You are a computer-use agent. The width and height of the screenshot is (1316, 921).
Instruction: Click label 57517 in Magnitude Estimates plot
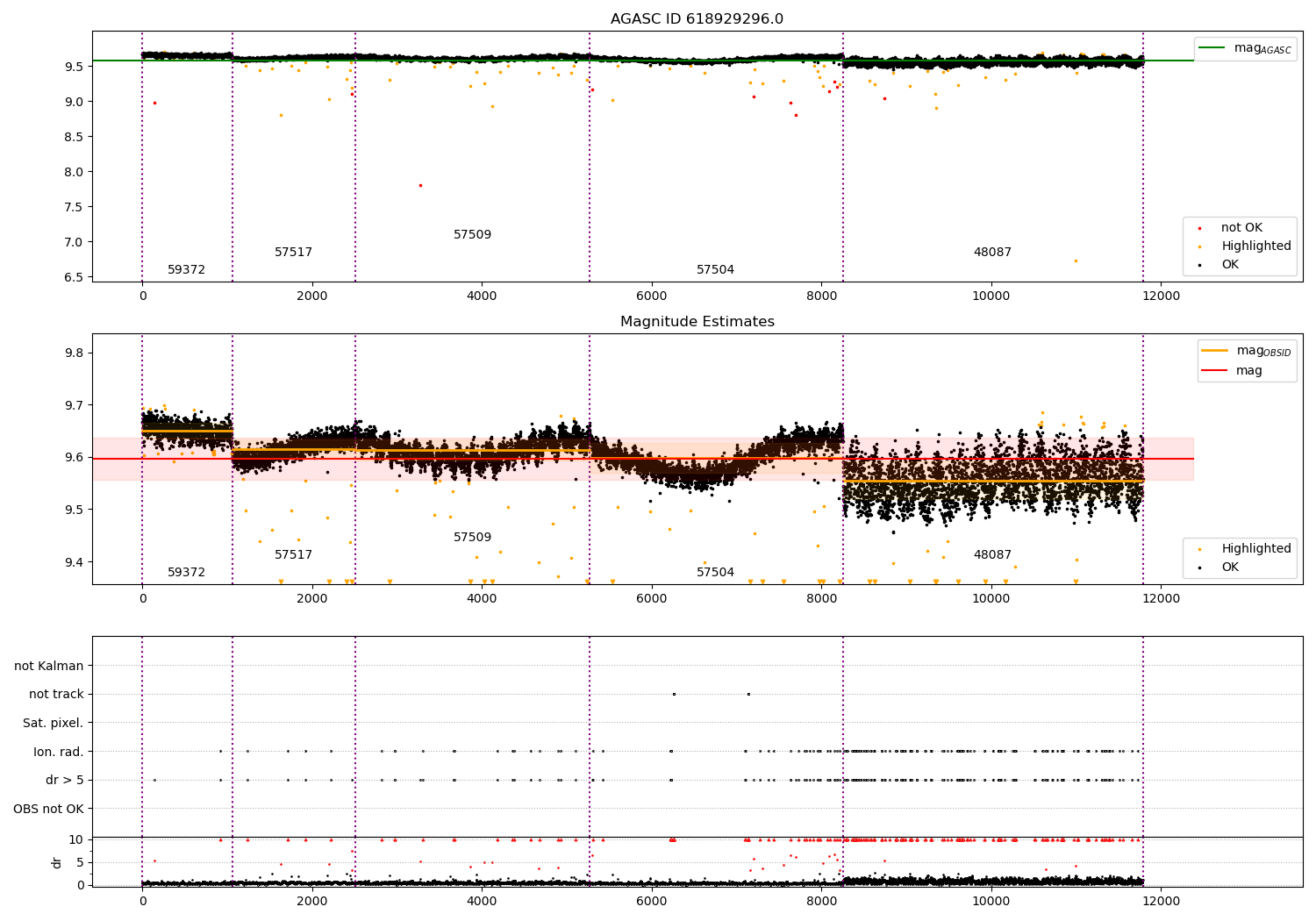point(293,555)
